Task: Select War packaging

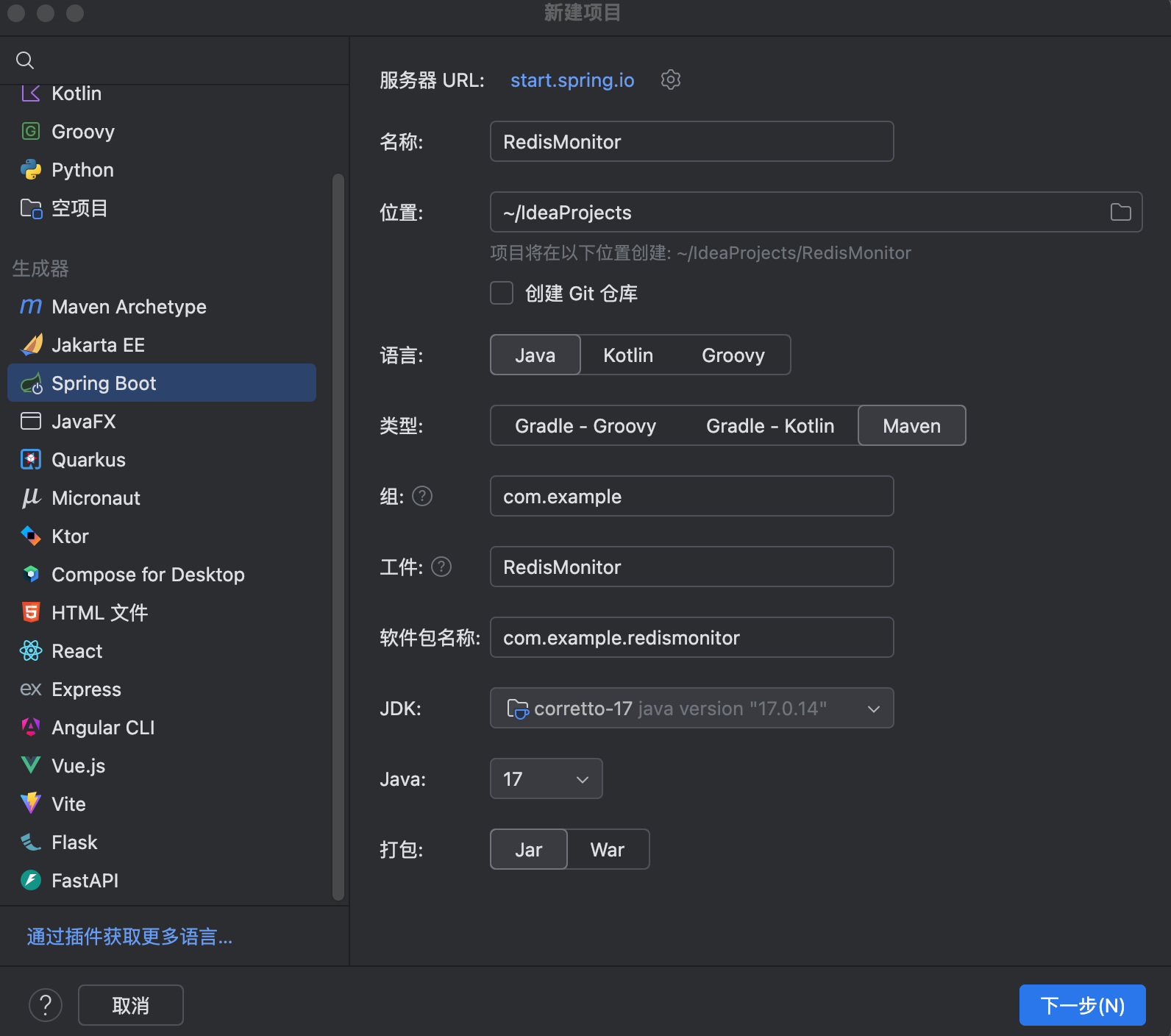Action: click(608, 850)
